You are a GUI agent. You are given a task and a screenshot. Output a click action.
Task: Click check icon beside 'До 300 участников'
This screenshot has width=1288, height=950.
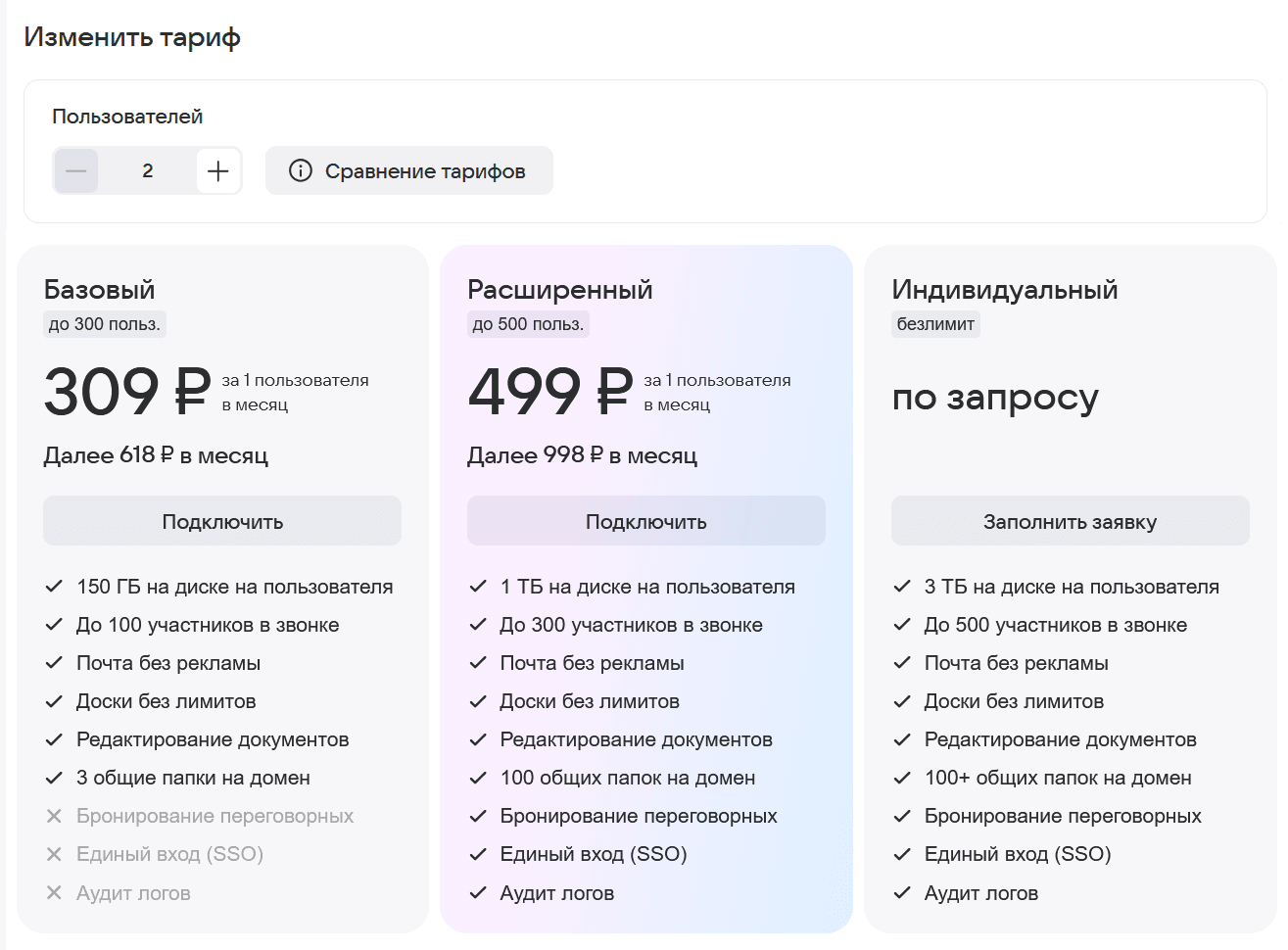[478, 625]
